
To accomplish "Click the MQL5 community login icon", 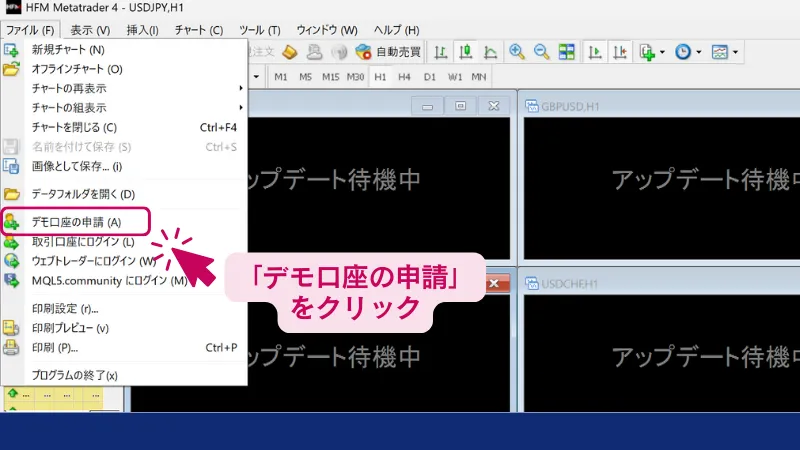I will 11,281.
